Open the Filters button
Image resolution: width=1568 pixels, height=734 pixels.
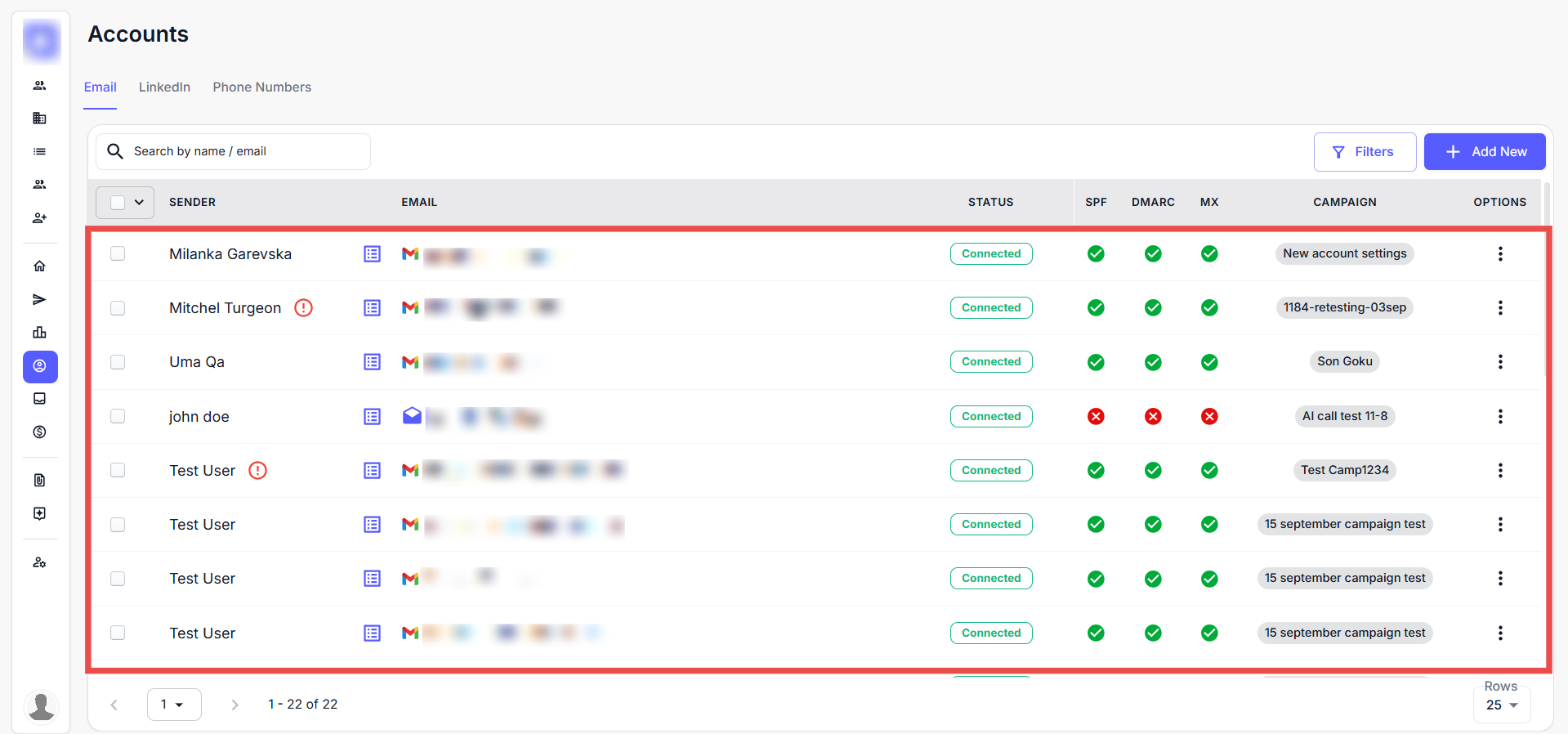click(1364, 152)
